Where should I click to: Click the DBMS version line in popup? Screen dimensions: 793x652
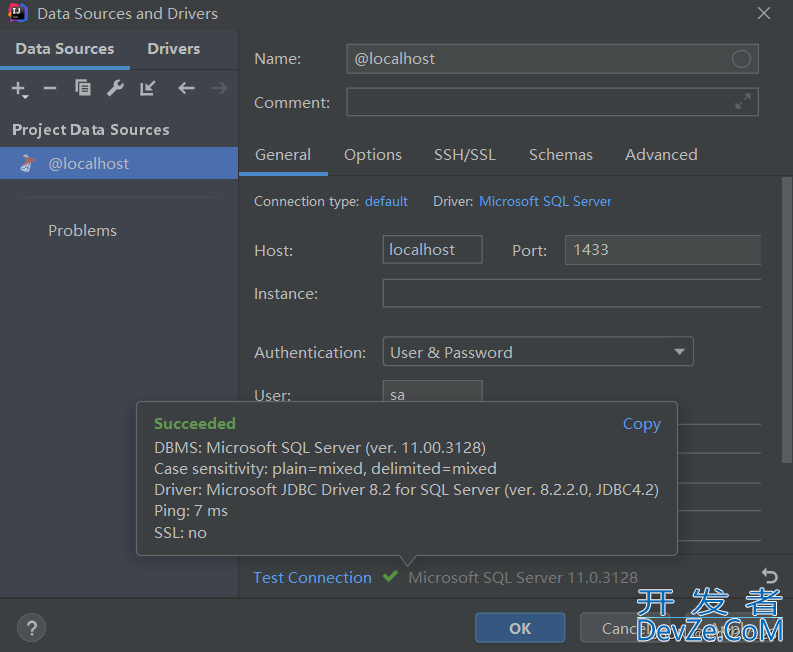pyautogui.click(x=320, y=448)
